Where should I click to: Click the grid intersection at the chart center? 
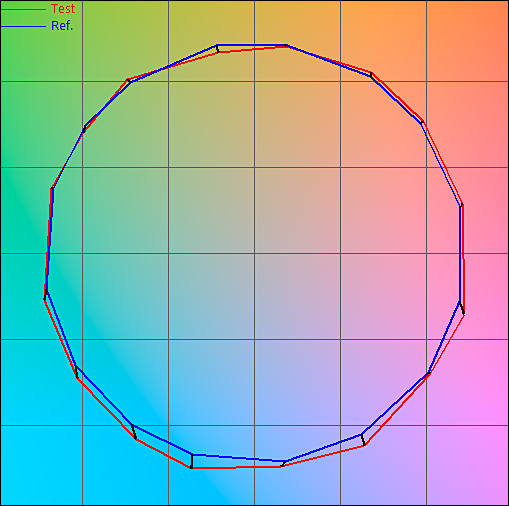tap(255, 253)
